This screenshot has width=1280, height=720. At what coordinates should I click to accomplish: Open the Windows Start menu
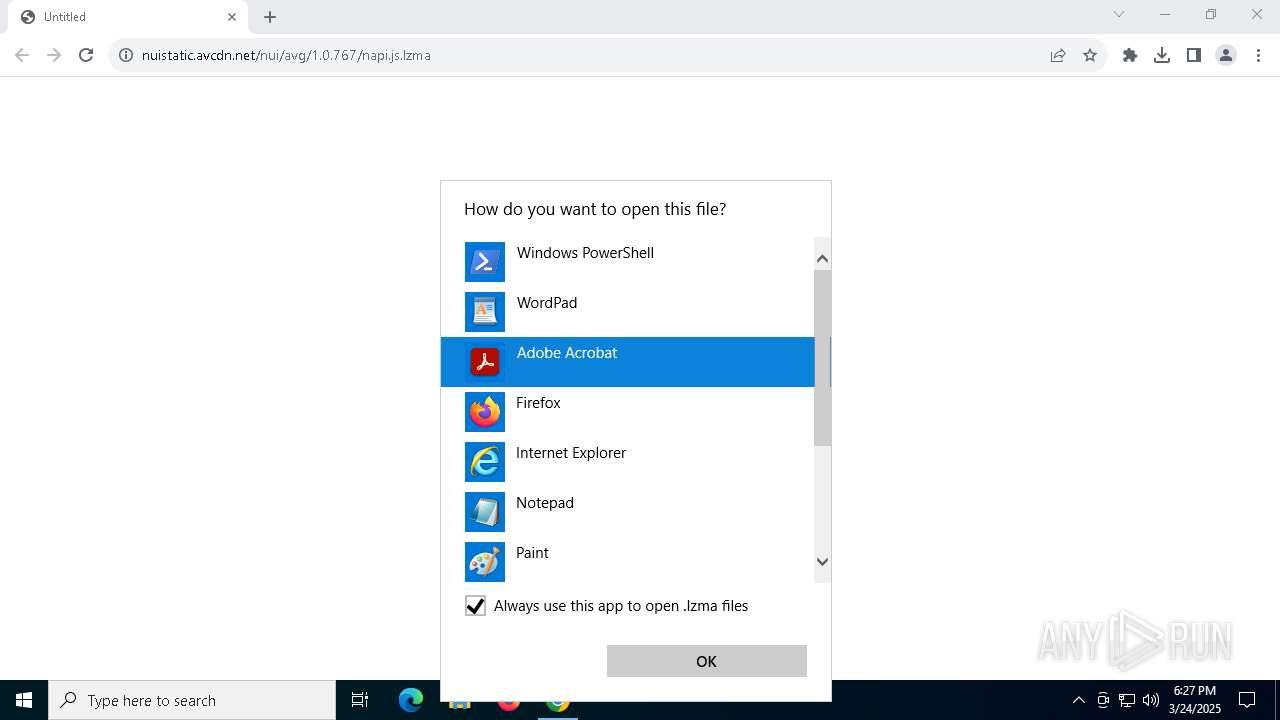click(x=24, y=700)
